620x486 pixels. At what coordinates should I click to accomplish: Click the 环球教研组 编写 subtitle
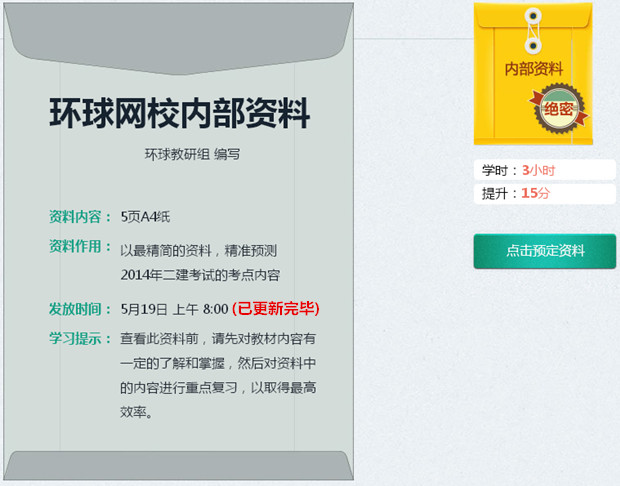point(192,154)
